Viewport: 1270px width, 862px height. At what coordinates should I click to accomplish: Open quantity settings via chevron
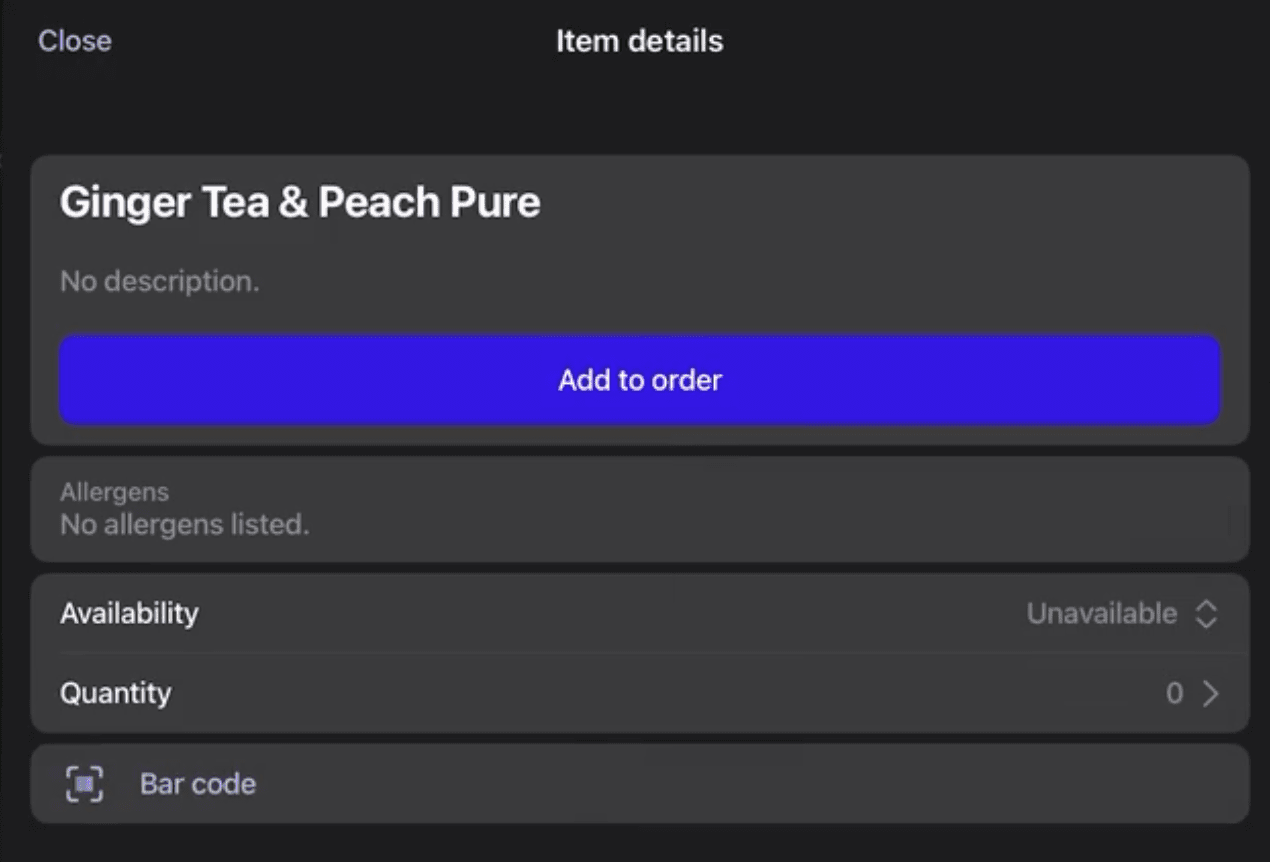[1209, 693]
